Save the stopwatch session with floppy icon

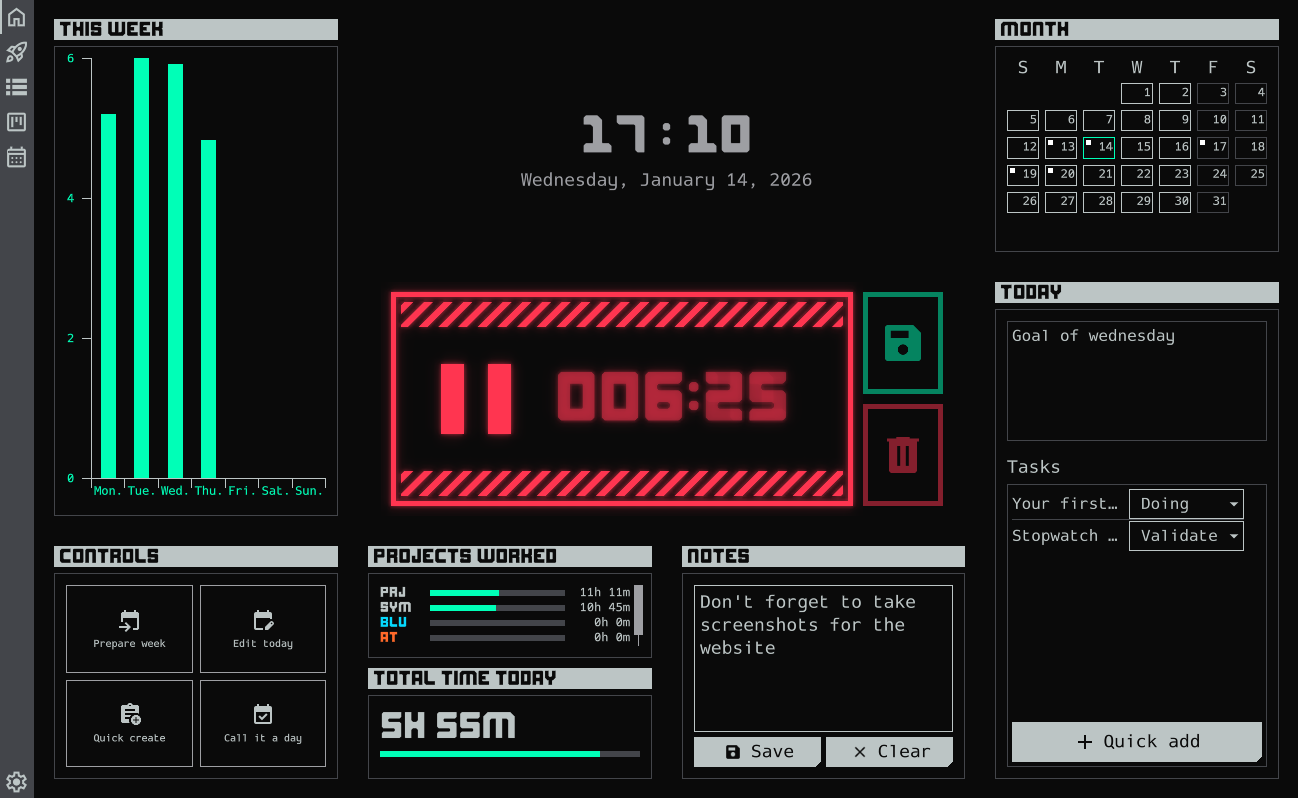903,343
